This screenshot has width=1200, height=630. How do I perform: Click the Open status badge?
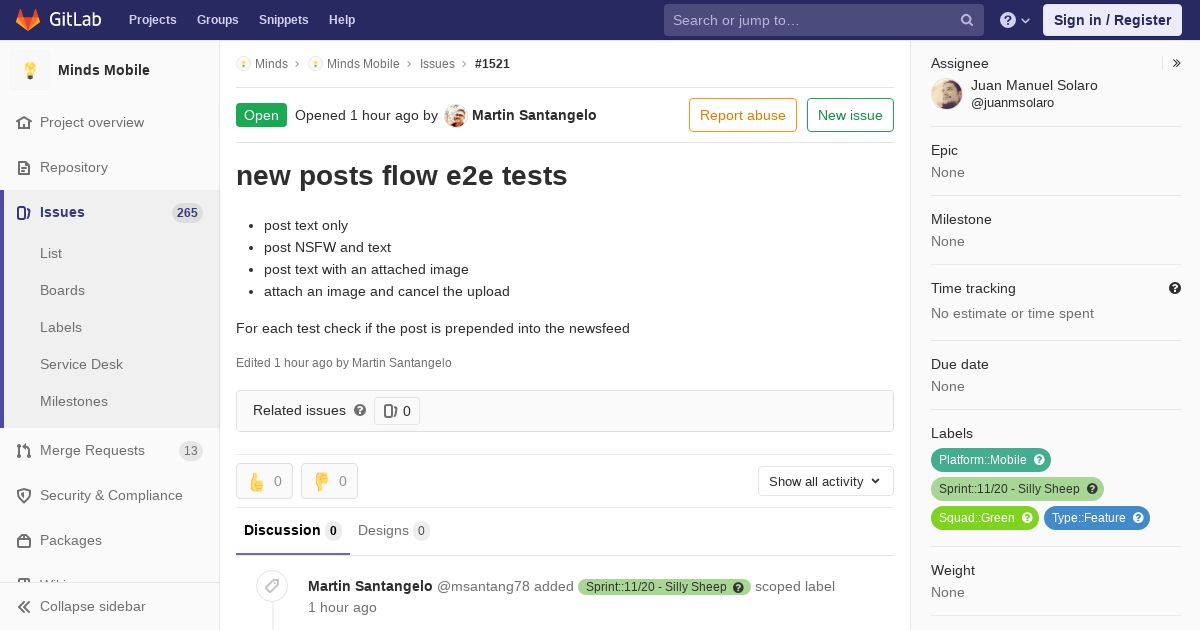pos(261,115)
